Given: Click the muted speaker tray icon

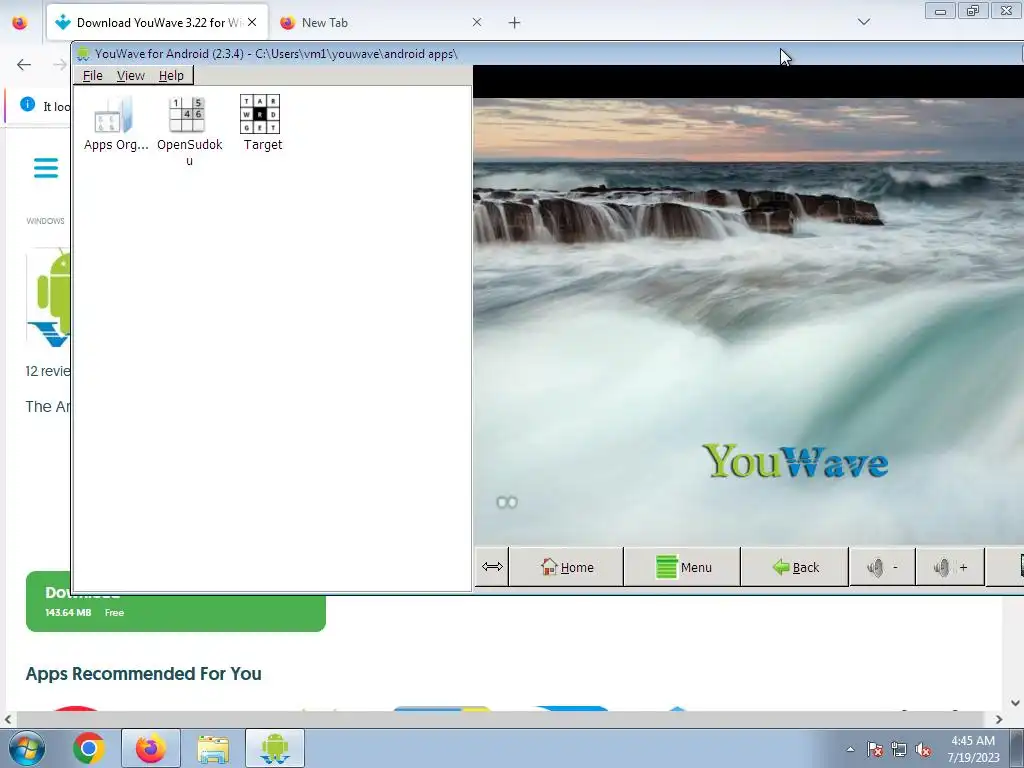Looking at the screenshot, I should tap(923, 749).
